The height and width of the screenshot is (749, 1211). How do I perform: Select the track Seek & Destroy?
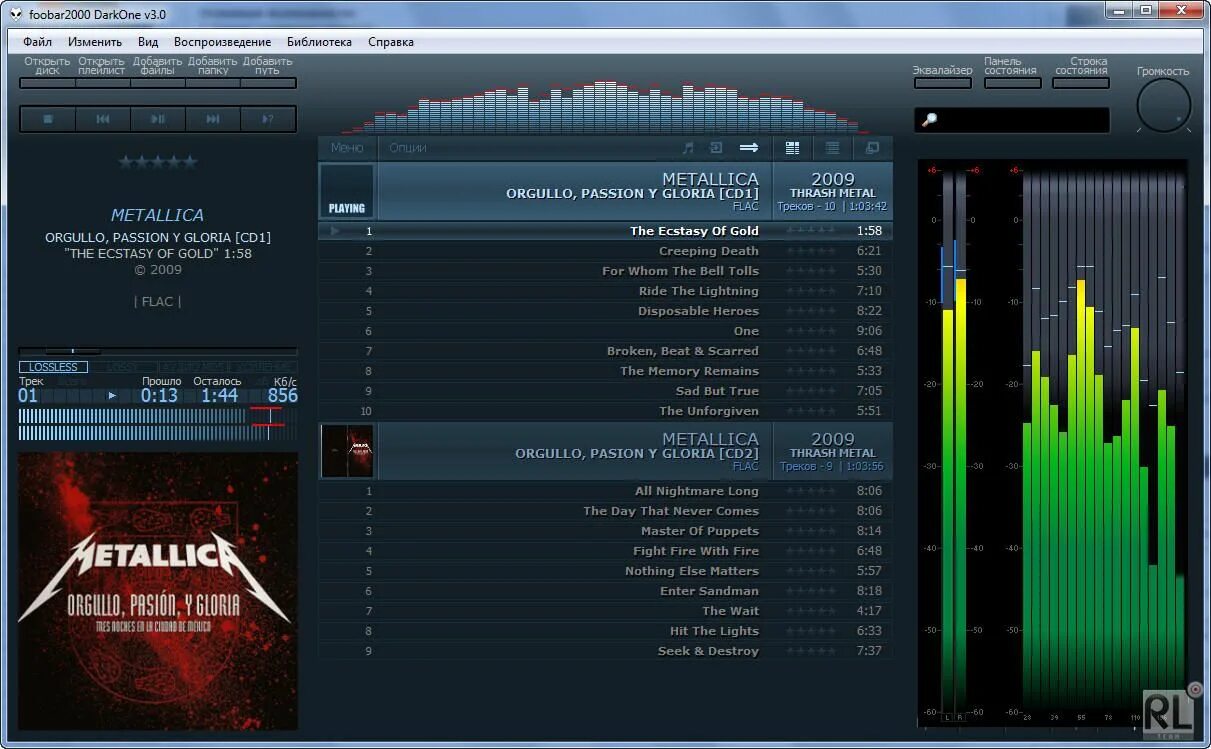click(606, 651)
